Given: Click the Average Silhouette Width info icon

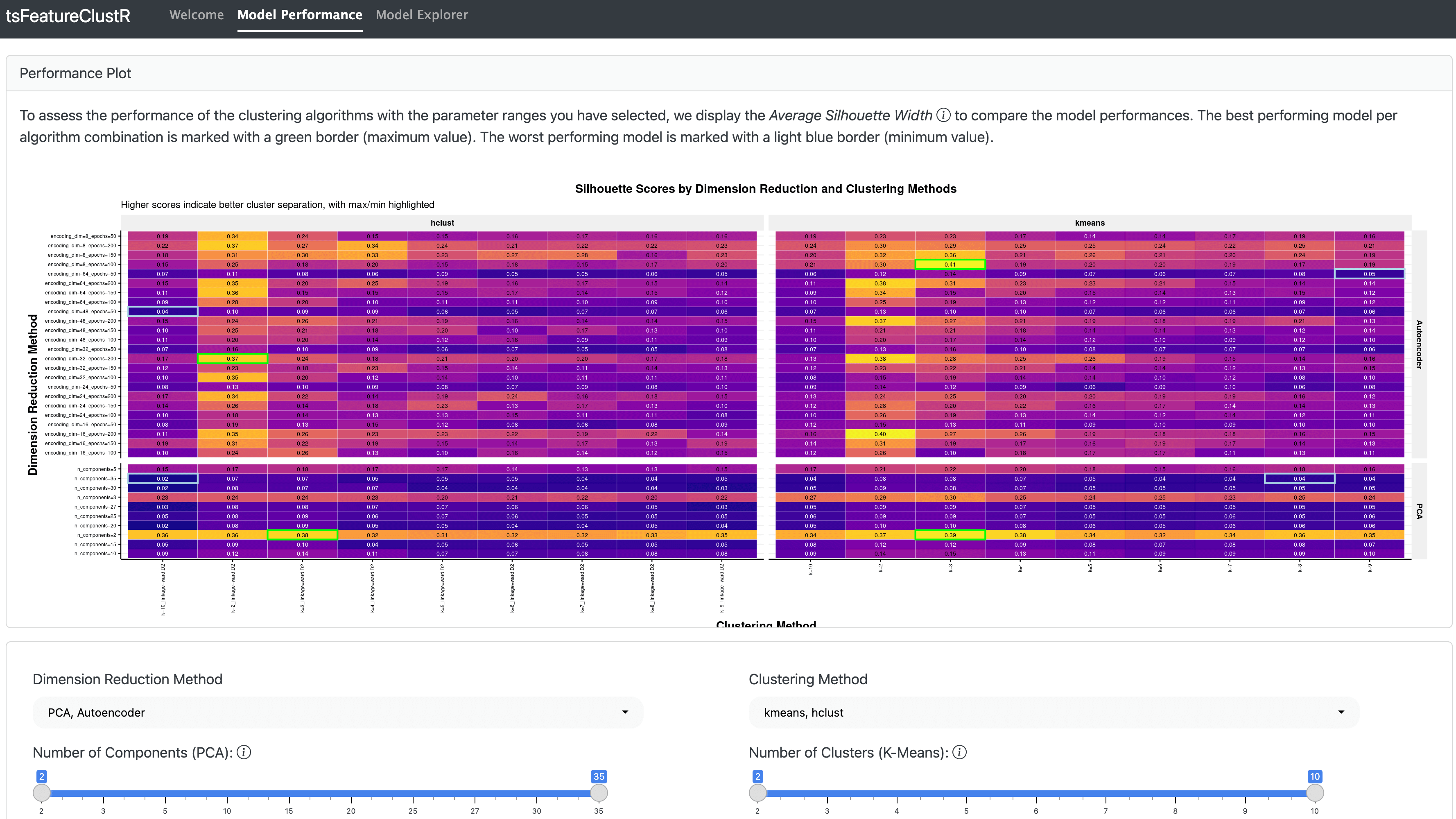Looking at the screenshot, I should pos(943,115).
